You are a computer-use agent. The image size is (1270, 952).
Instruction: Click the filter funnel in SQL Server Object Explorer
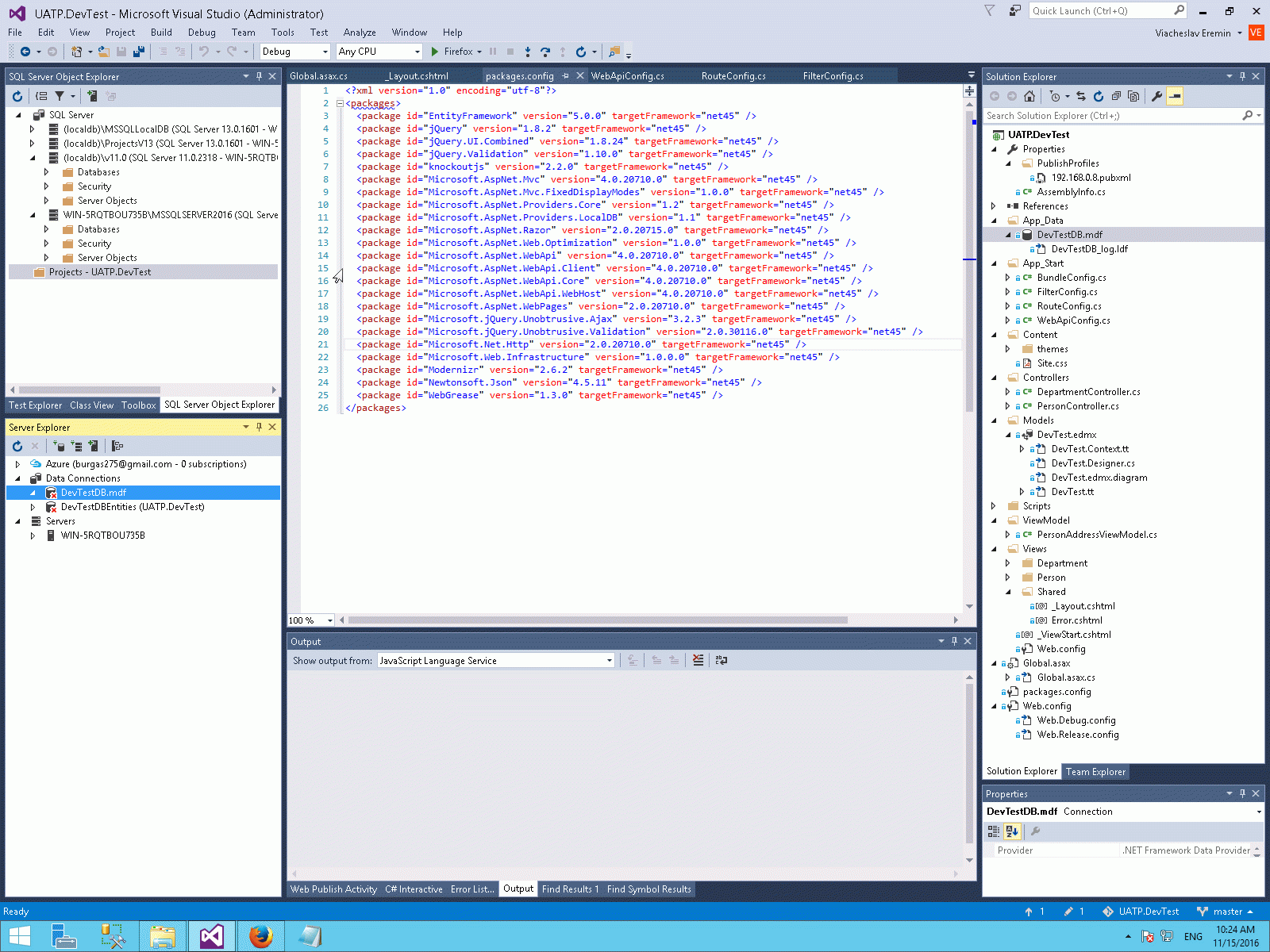(x=60, y=96)
